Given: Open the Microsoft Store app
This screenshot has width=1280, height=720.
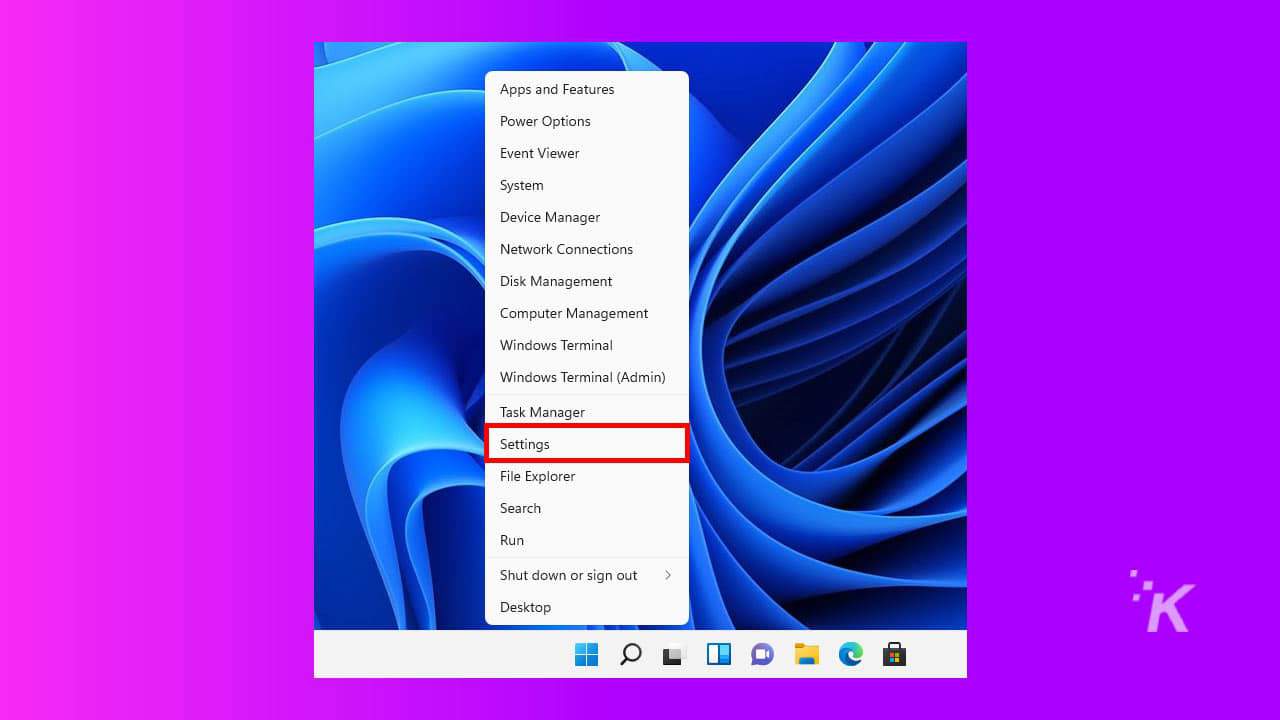Looking at the screenshot, I should pyautogui.click(x=893, y=654).
